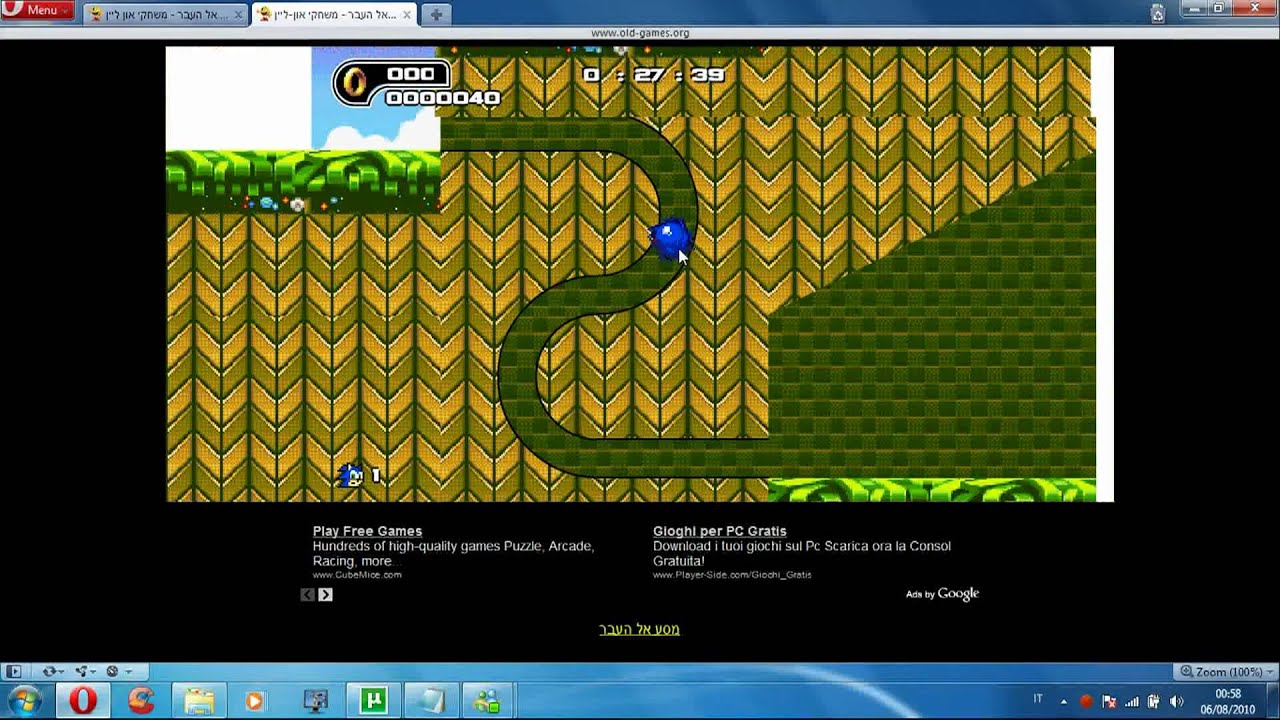The image size is (1280, 720).
Task: Open the volume speaker tray icon
Action: [x=1177, y=701]
